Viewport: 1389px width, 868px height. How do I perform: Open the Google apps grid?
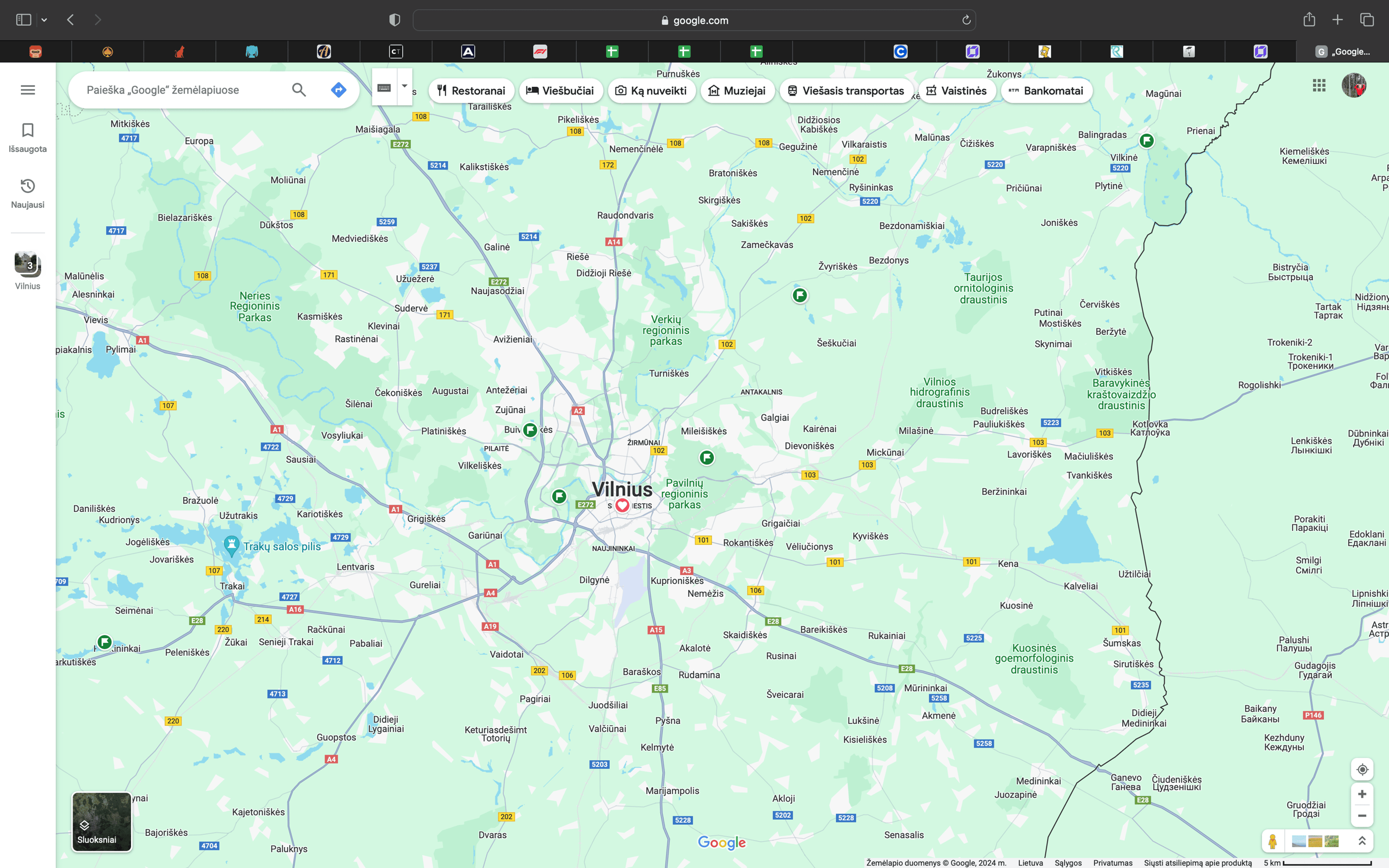point(1319,85)
